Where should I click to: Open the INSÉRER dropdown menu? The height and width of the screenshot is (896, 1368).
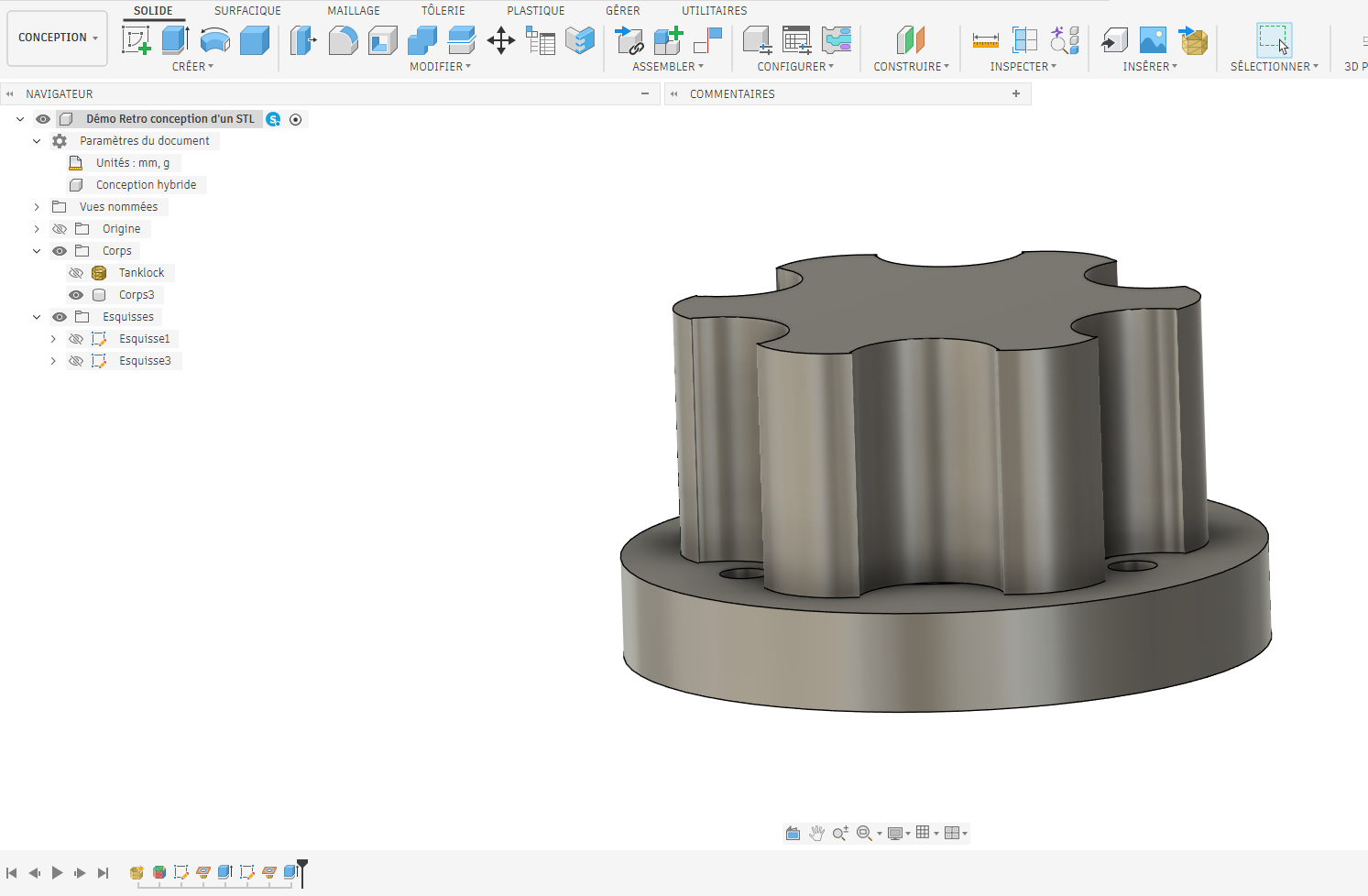[x=1150, y=66]
